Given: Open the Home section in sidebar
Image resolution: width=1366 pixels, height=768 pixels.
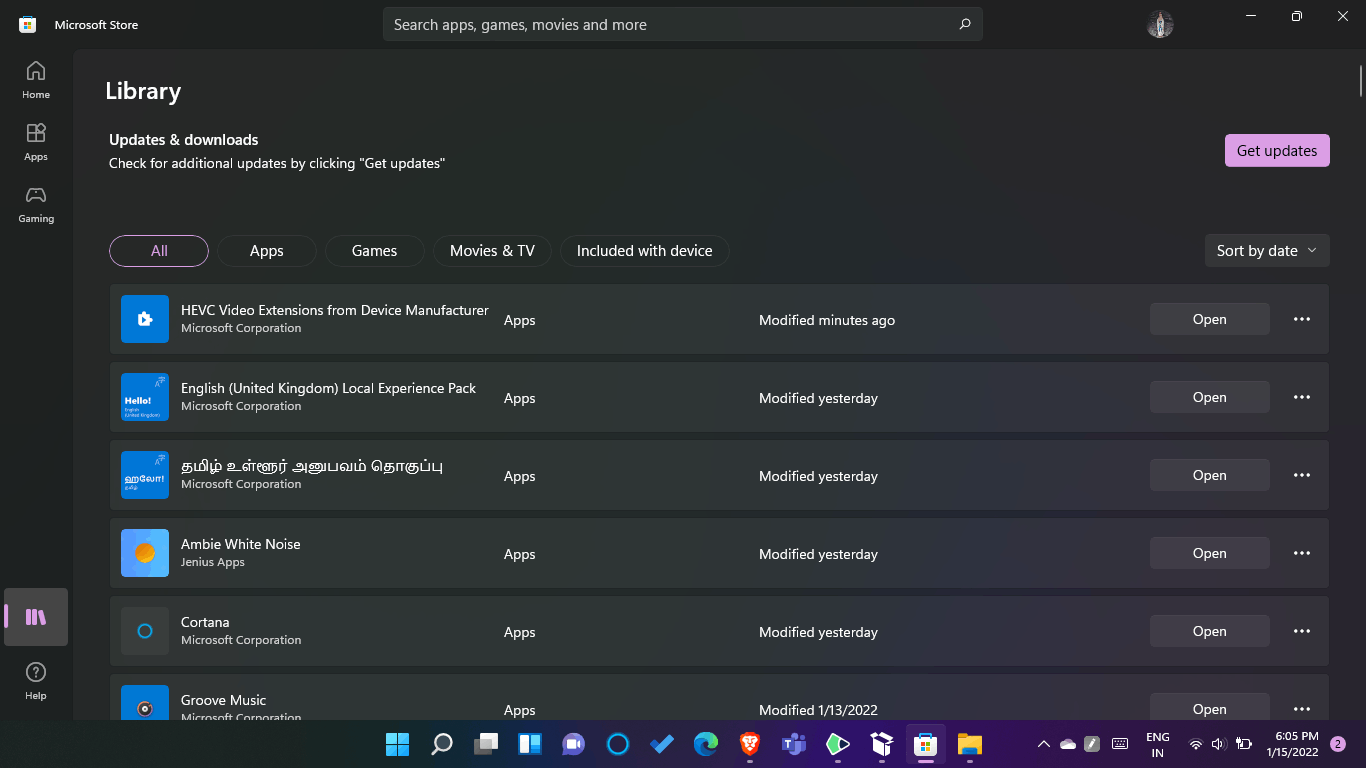Looking at the screenshot, I should (x=36, y=80).
